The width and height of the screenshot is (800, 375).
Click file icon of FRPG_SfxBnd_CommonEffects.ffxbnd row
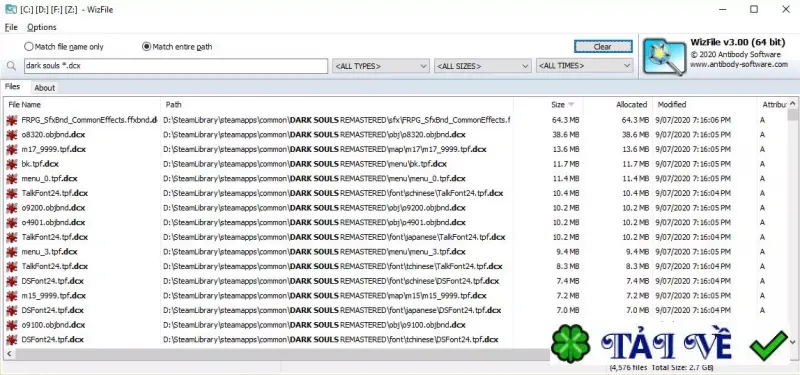click(12, 120)
